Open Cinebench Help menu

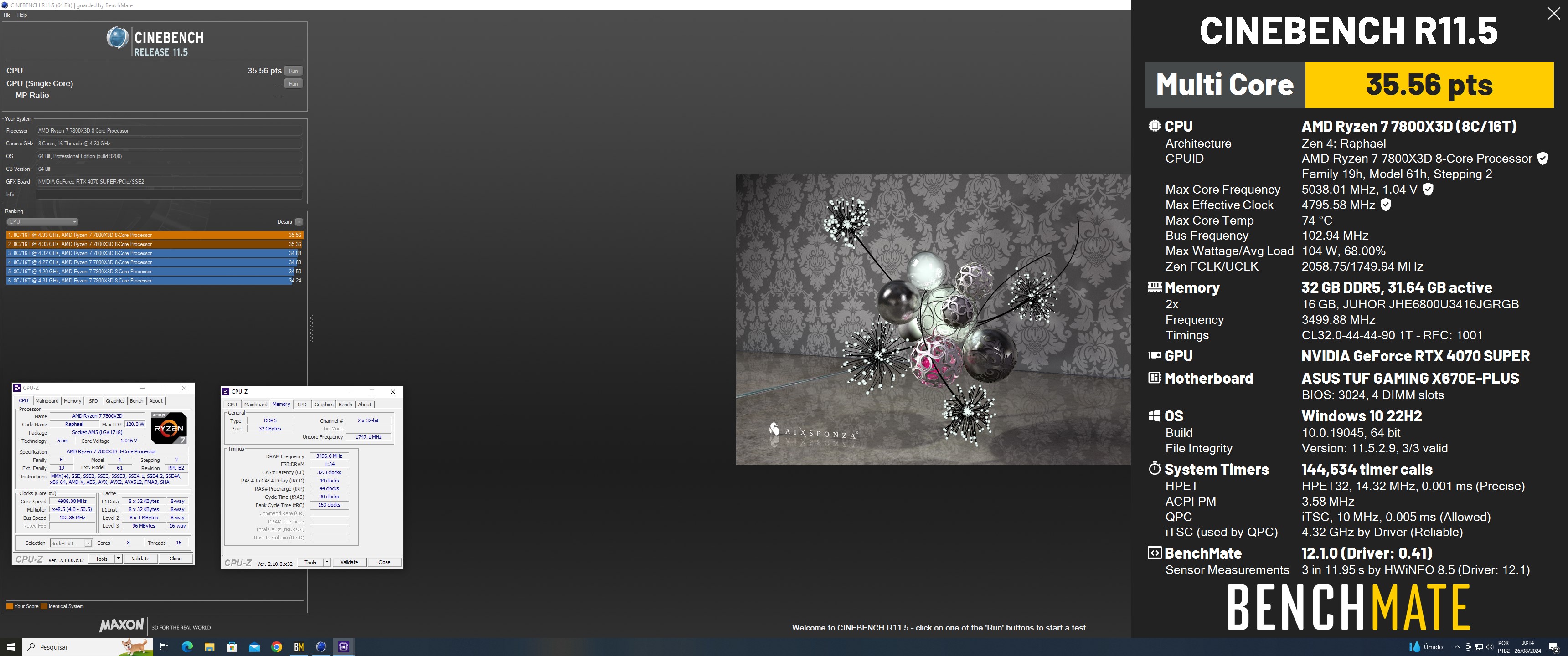tap(22, 15)
